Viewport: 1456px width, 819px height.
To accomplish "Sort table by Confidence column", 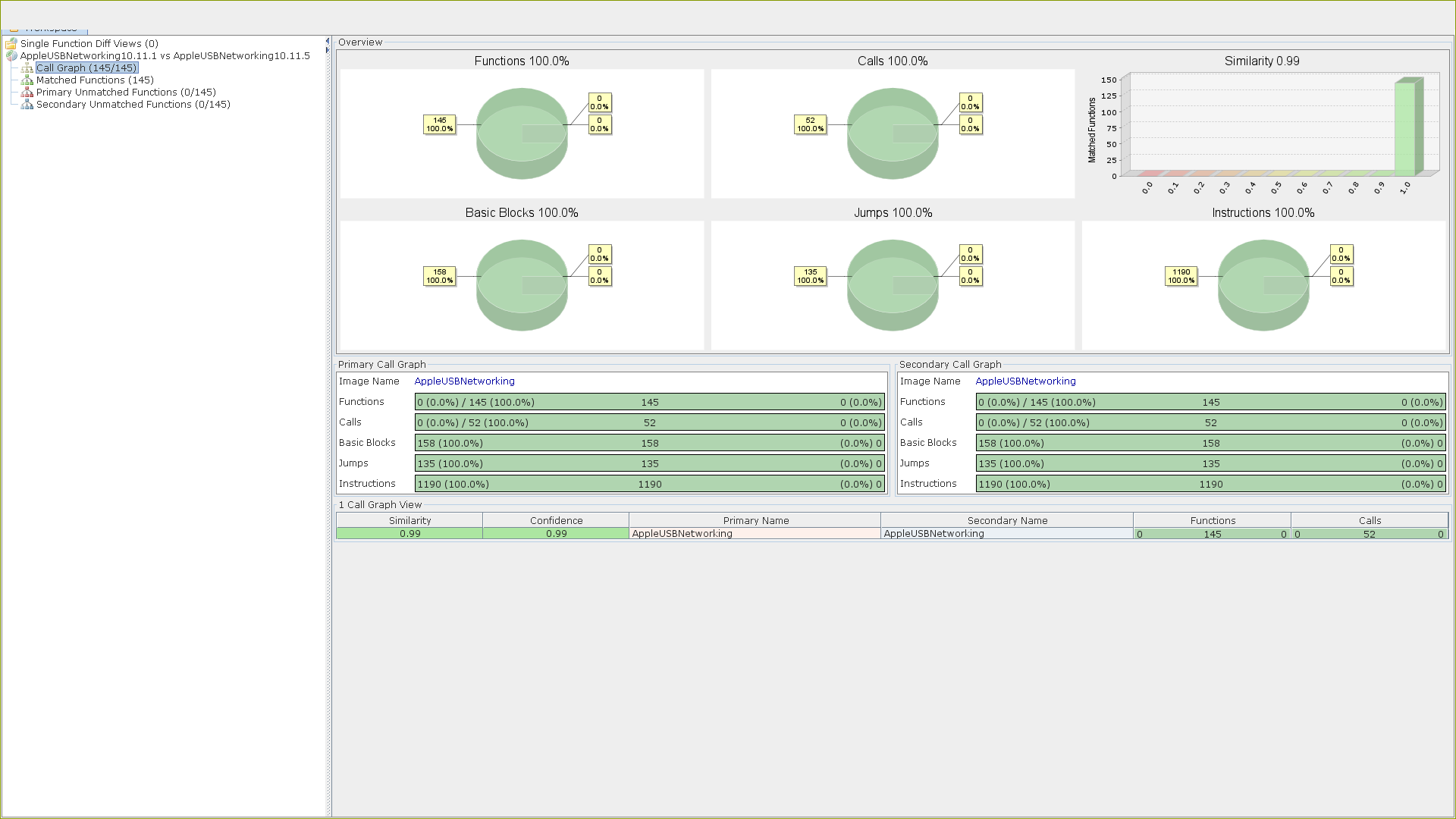I will 556,520.
